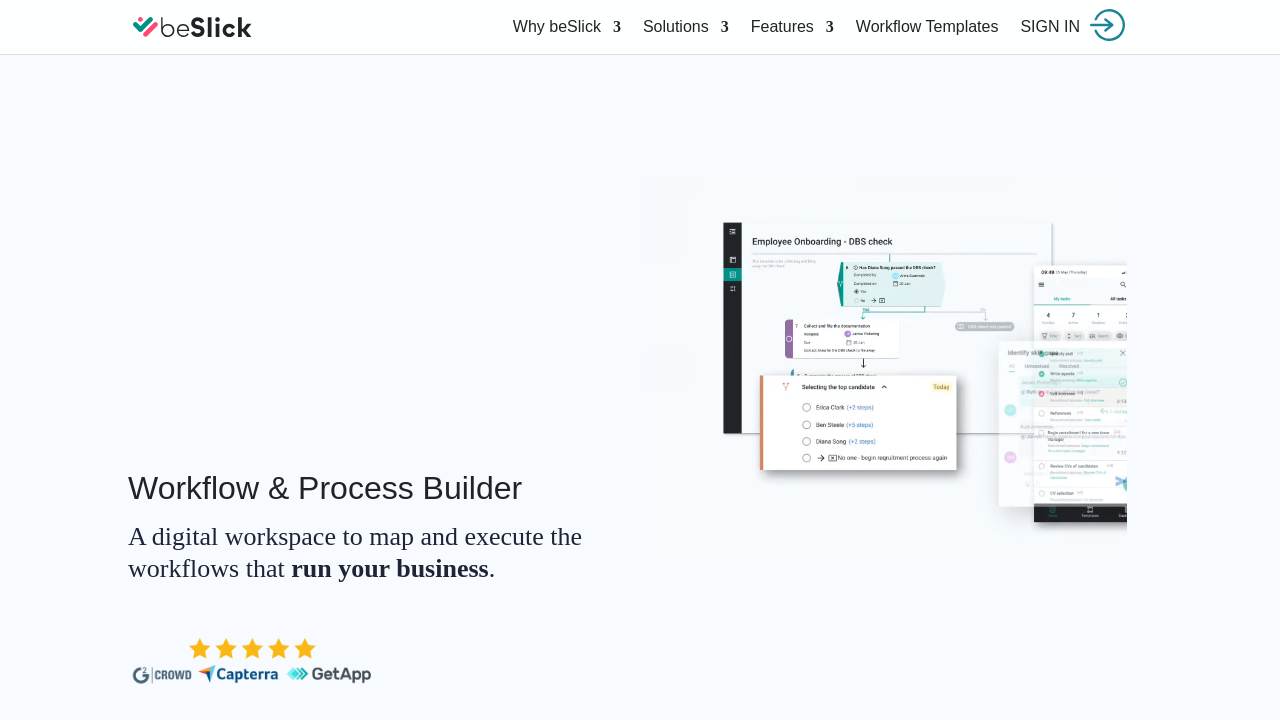Click the five-star rating graphic
The height and width of the screenshot is (720, 1280).
point(252,649)
